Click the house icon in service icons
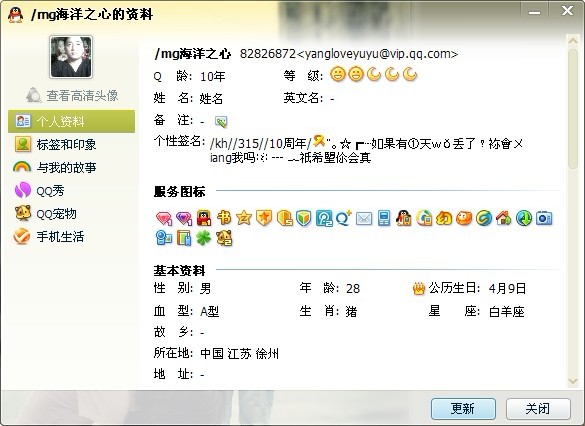The image size is (585, 426). pyautogui.click(x=504, y=218)
